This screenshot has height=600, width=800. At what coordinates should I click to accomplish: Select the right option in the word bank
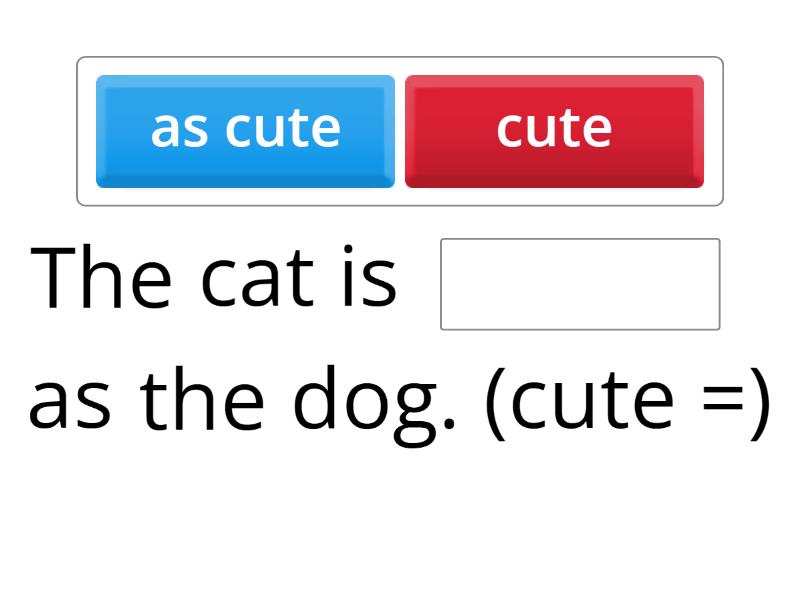pyautogui.click(x=554, y=127)
